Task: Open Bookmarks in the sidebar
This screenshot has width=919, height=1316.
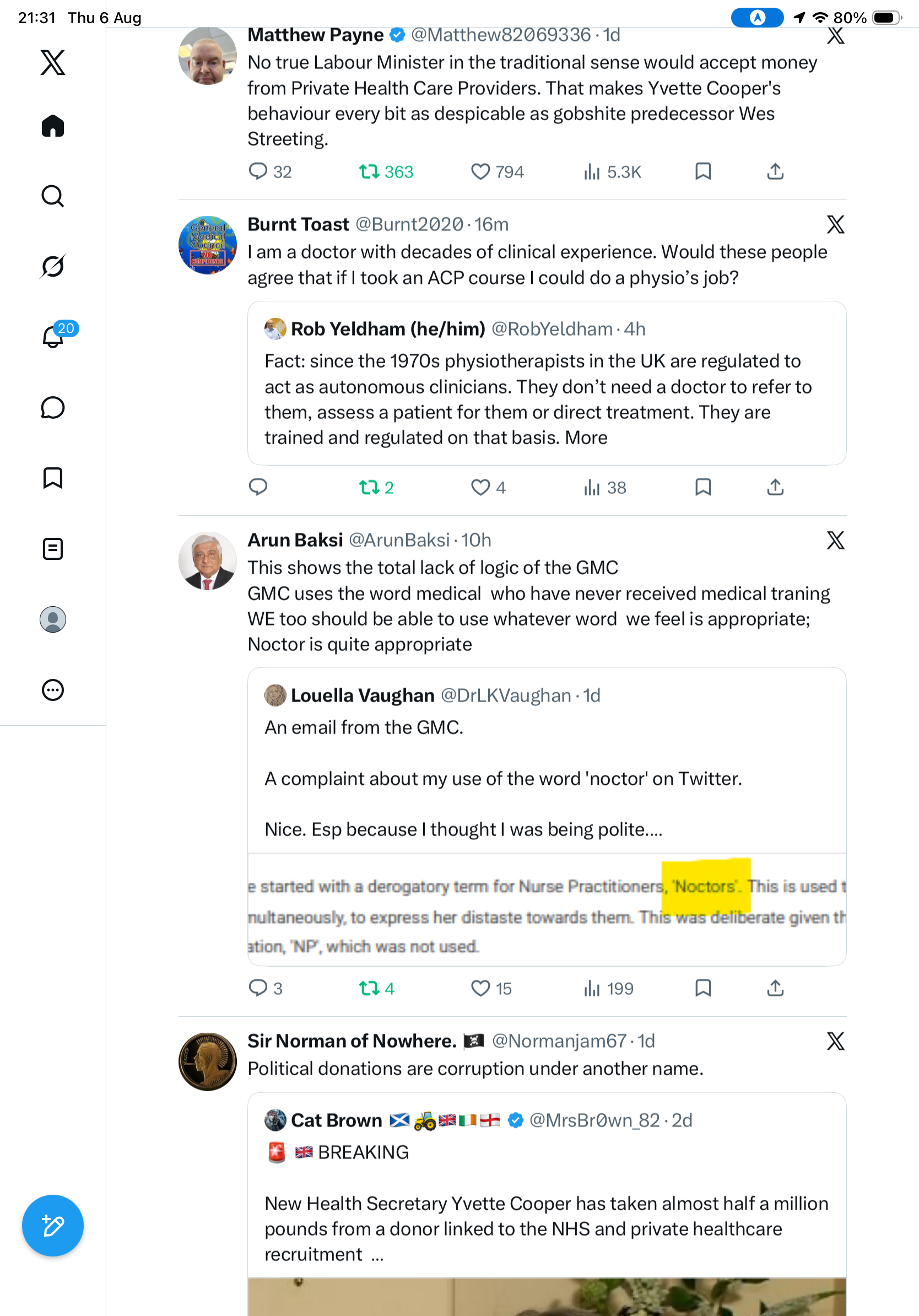Action: coord(53,478)
